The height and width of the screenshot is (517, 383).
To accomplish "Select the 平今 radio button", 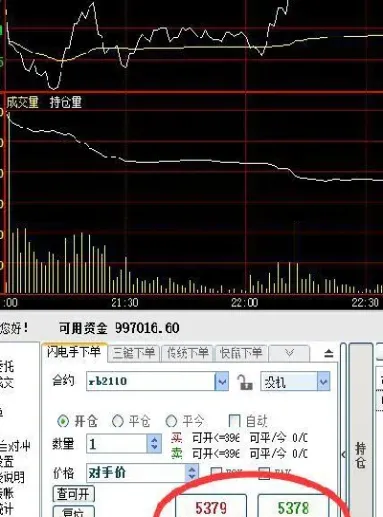I will click(x=171, y=421).
